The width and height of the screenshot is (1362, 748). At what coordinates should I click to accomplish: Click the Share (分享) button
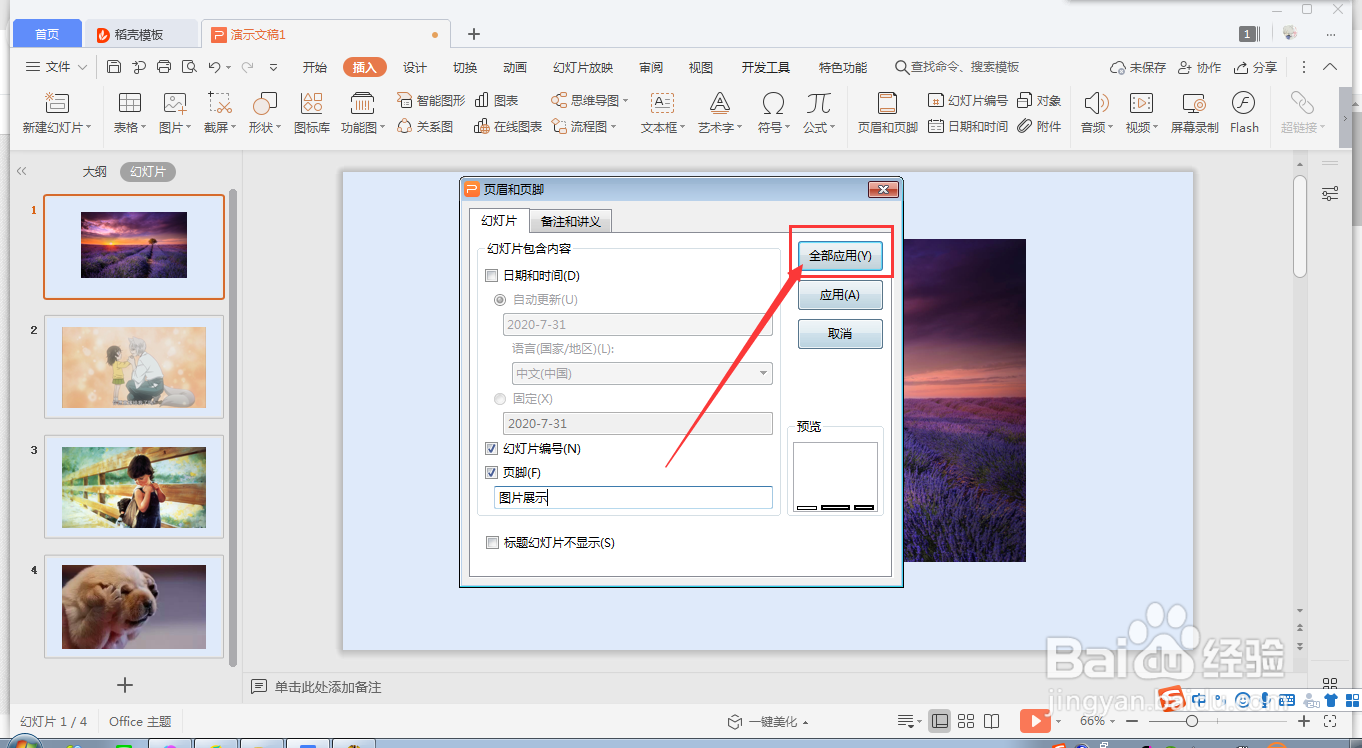click(1256, 67)
